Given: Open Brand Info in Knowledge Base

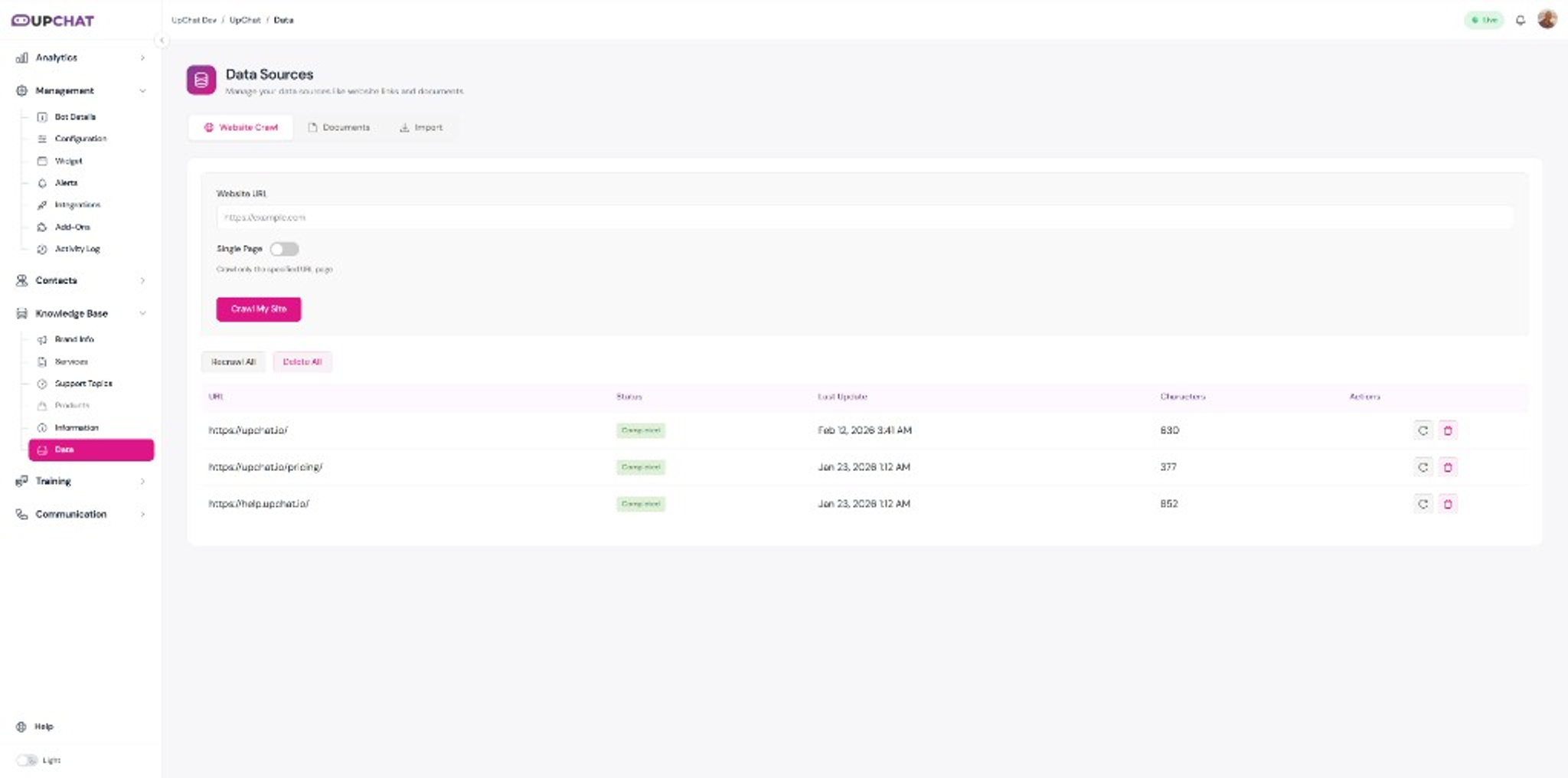Looking at the screenshot, I should point(74,339).
